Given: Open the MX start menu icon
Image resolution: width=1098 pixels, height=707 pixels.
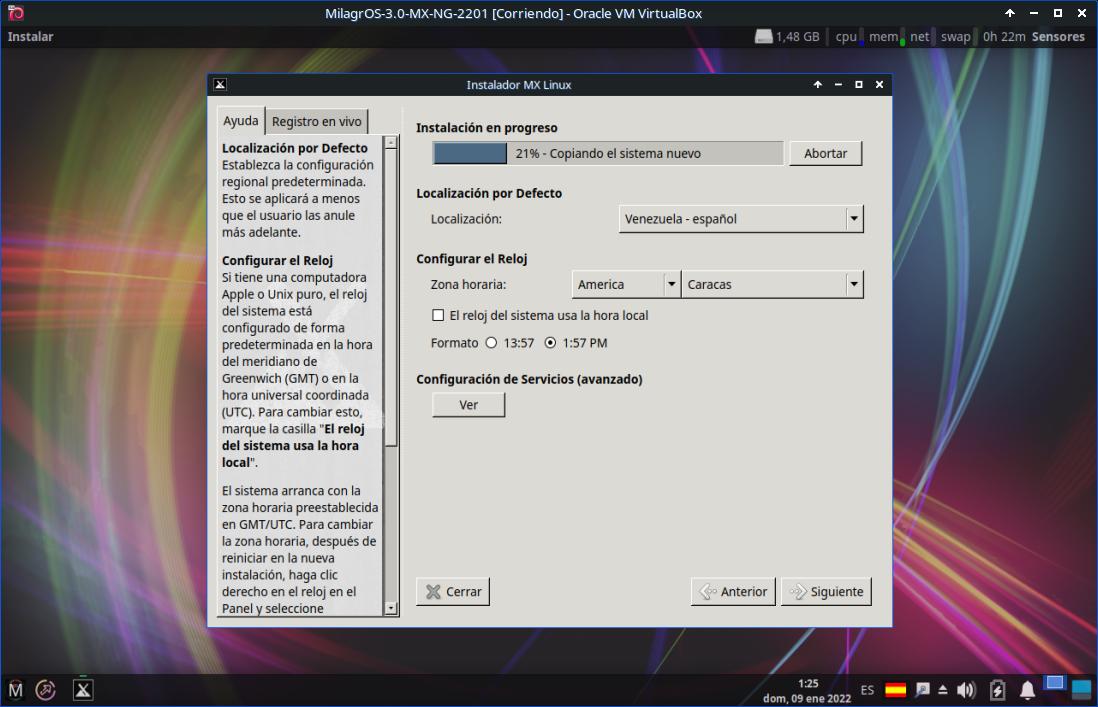Looking at the screenshot, I should 16,689.
